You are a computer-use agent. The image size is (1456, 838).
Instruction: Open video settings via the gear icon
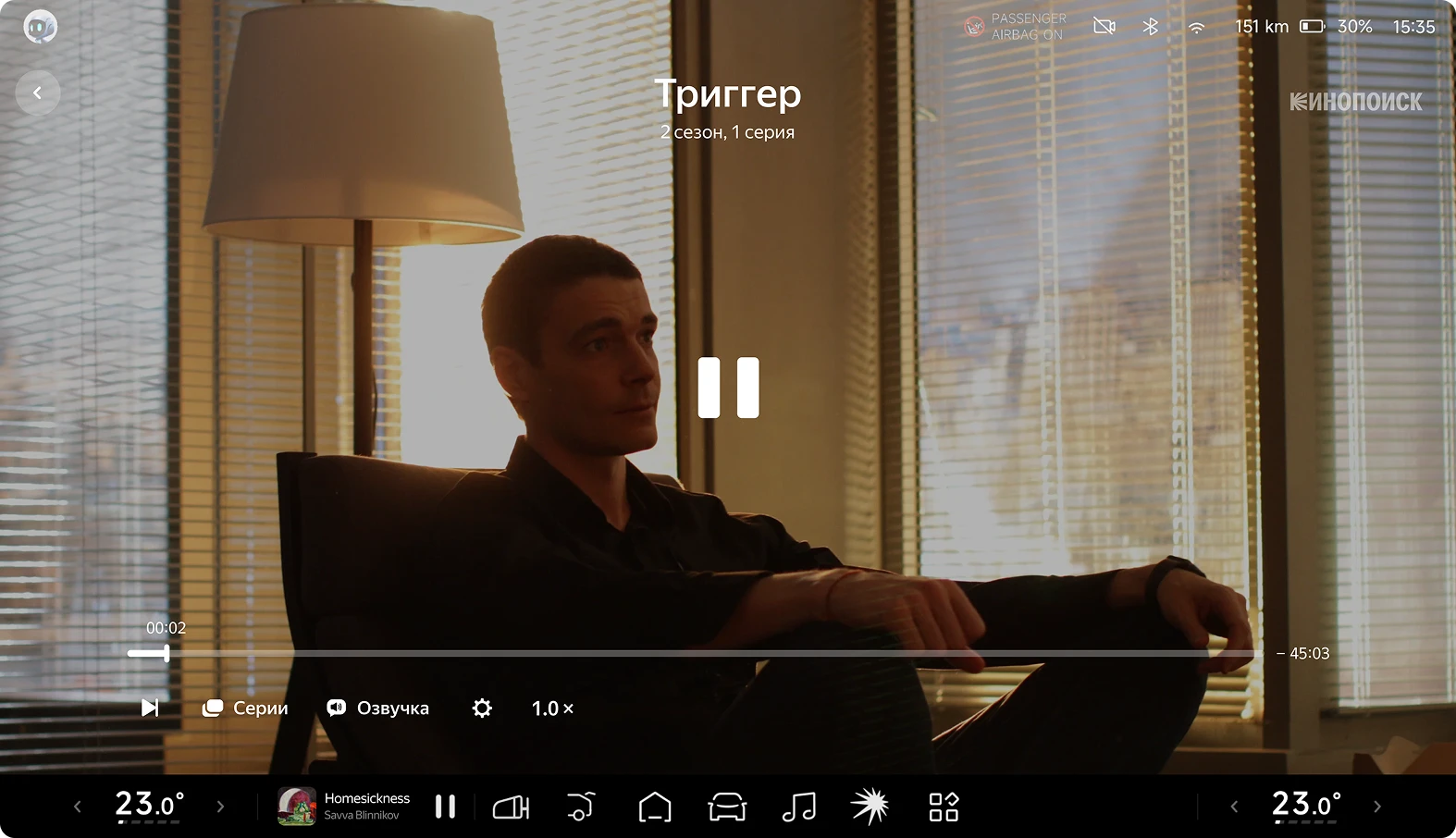(482, 708)
